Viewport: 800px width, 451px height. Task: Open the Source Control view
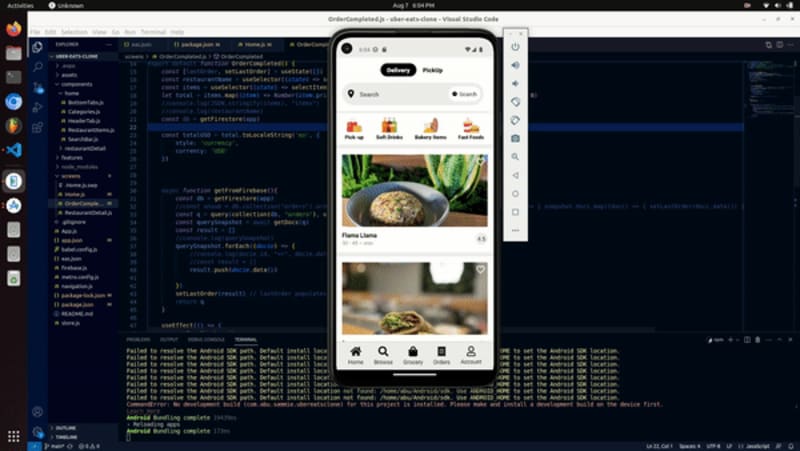tap(37, 87)
